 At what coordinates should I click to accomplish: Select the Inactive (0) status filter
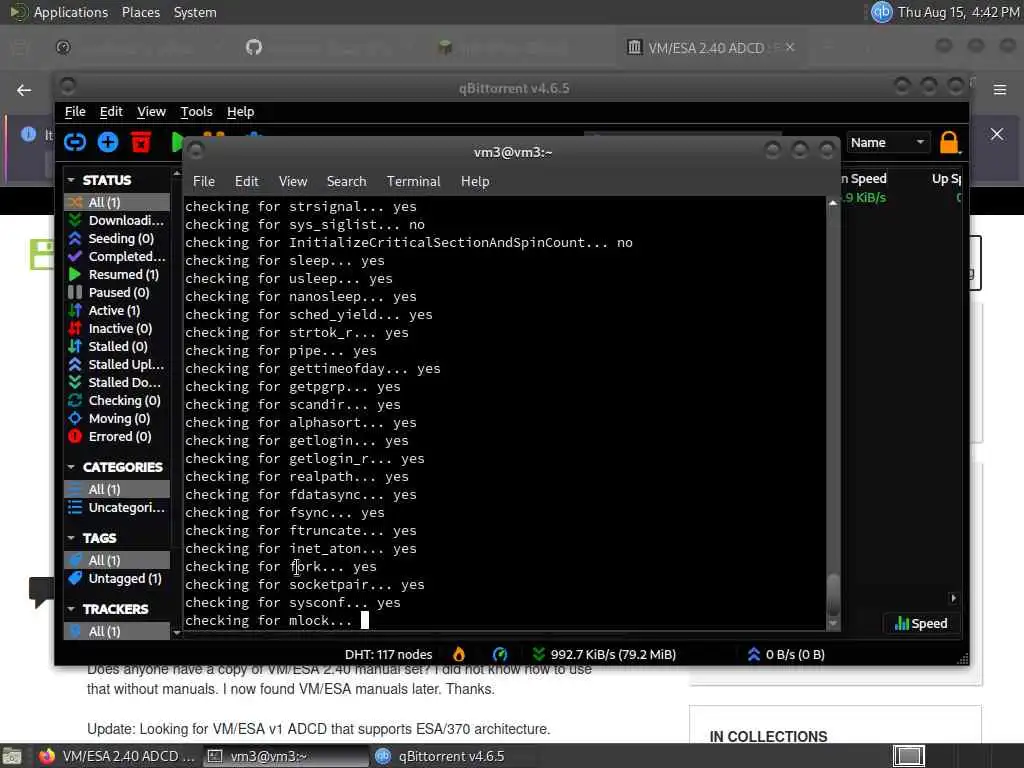(x=117, y=328)
